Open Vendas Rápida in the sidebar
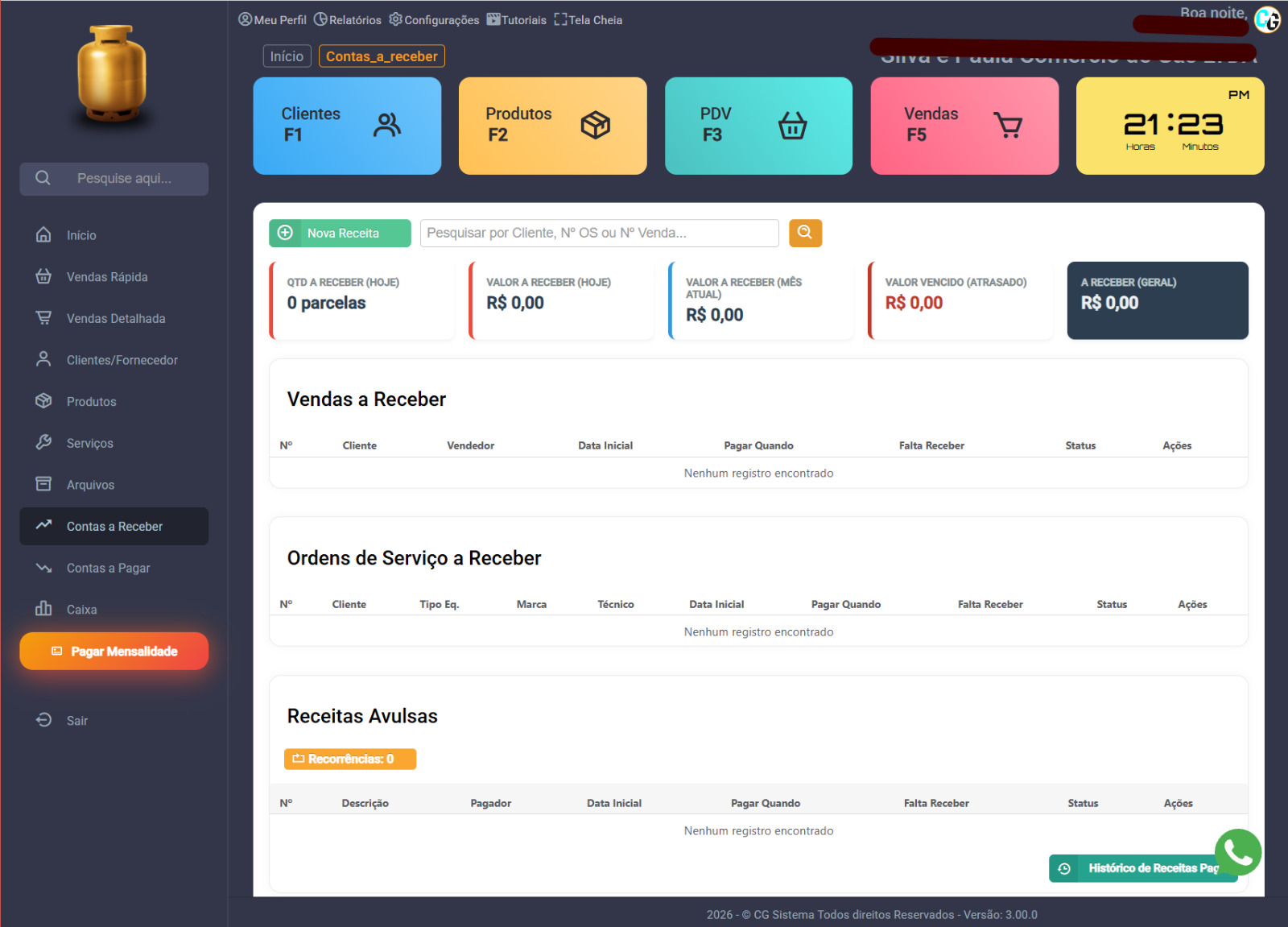The image size is (1288, 927). click(x=114, y=277)
